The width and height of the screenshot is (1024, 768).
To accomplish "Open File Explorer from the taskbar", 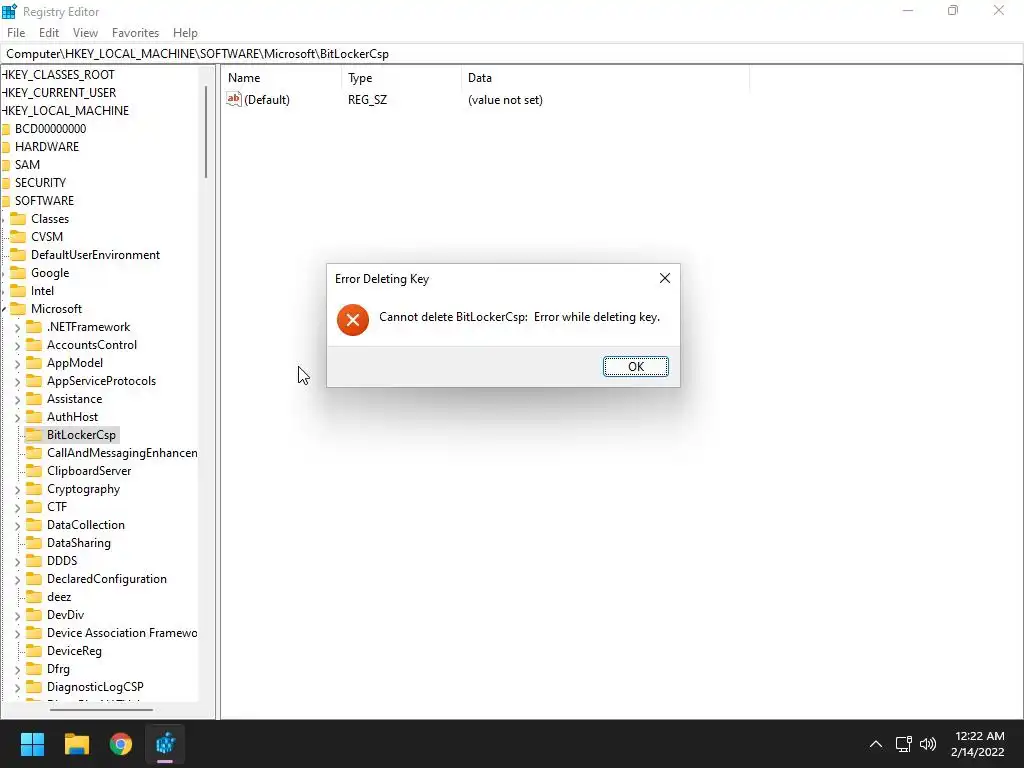I will (x=76, y=744).
